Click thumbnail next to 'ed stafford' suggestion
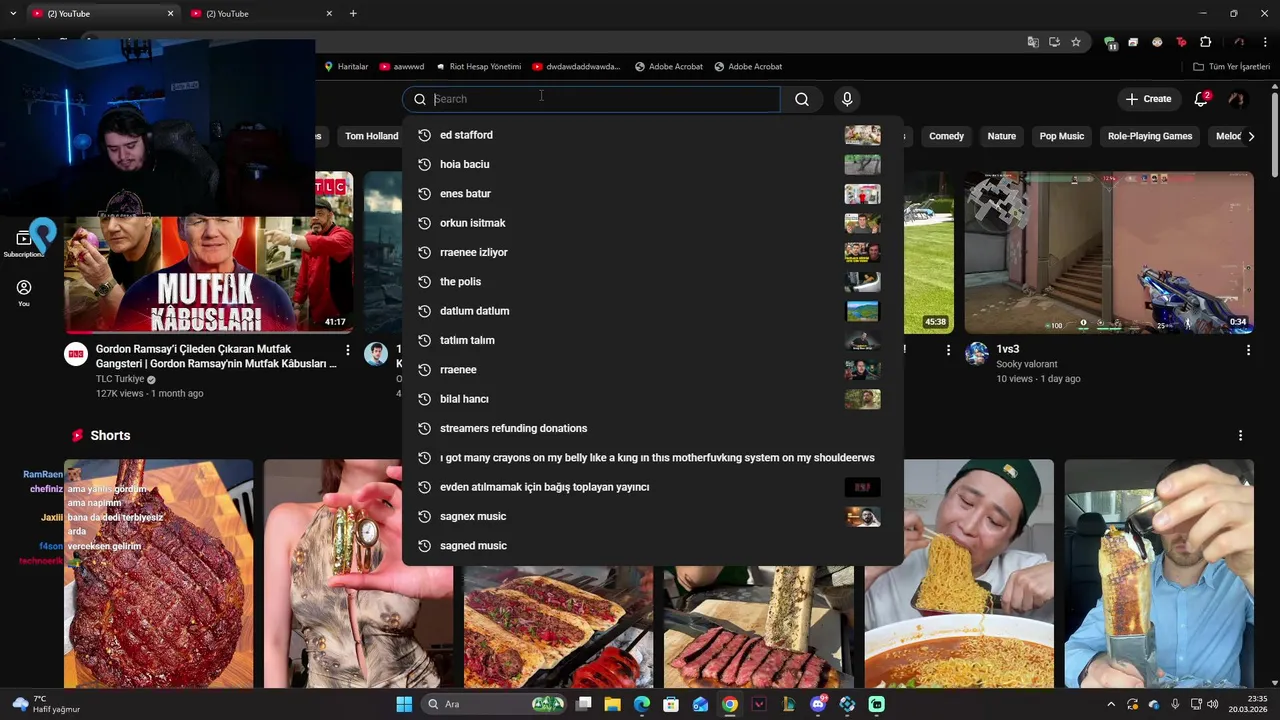The width and height of the screenshot is (1280, 720). [x=862, y=135]
